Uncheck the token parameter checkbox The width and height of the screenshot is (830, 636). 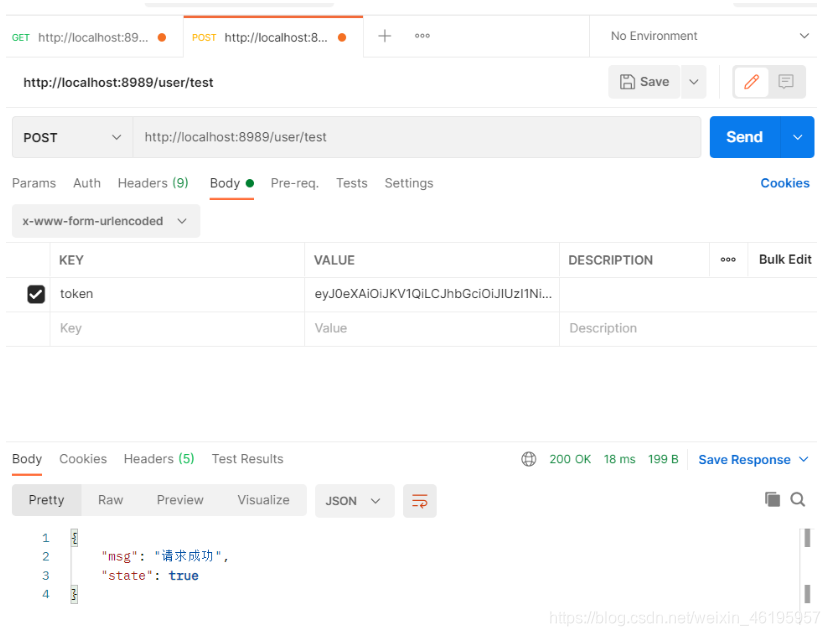[x=36, y=293]
